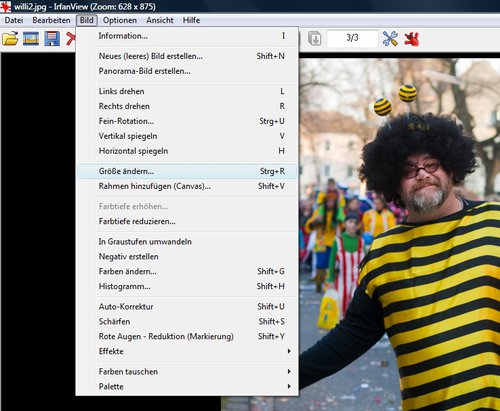Open the Optionen menu
The width and height of the screenshot is (500, 411).
click(120, 20)
